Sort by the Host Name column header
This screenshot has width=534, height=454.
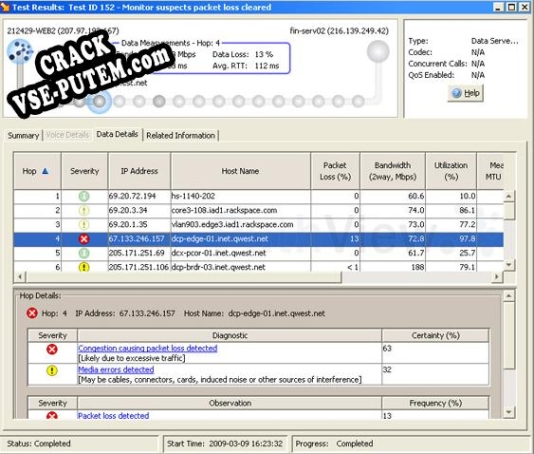(x=240, y=171)
